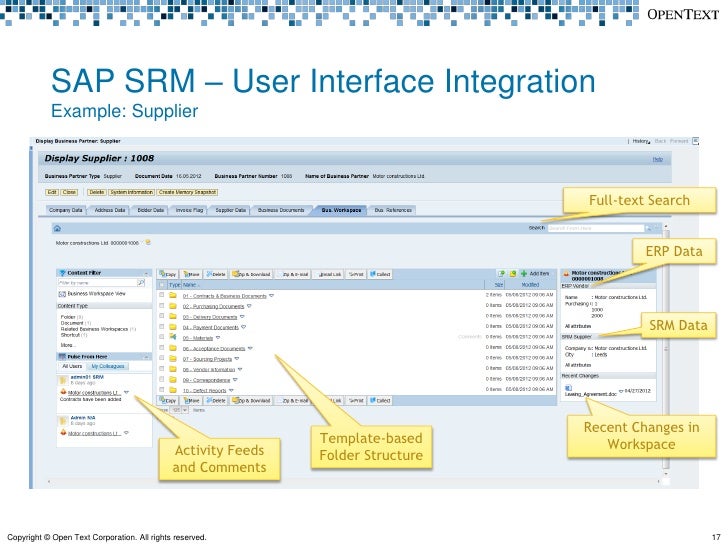This screenshot has height=546, width=728.
Task: Check box for 02 - Purchasing Documents
Action: pos(162,306)
